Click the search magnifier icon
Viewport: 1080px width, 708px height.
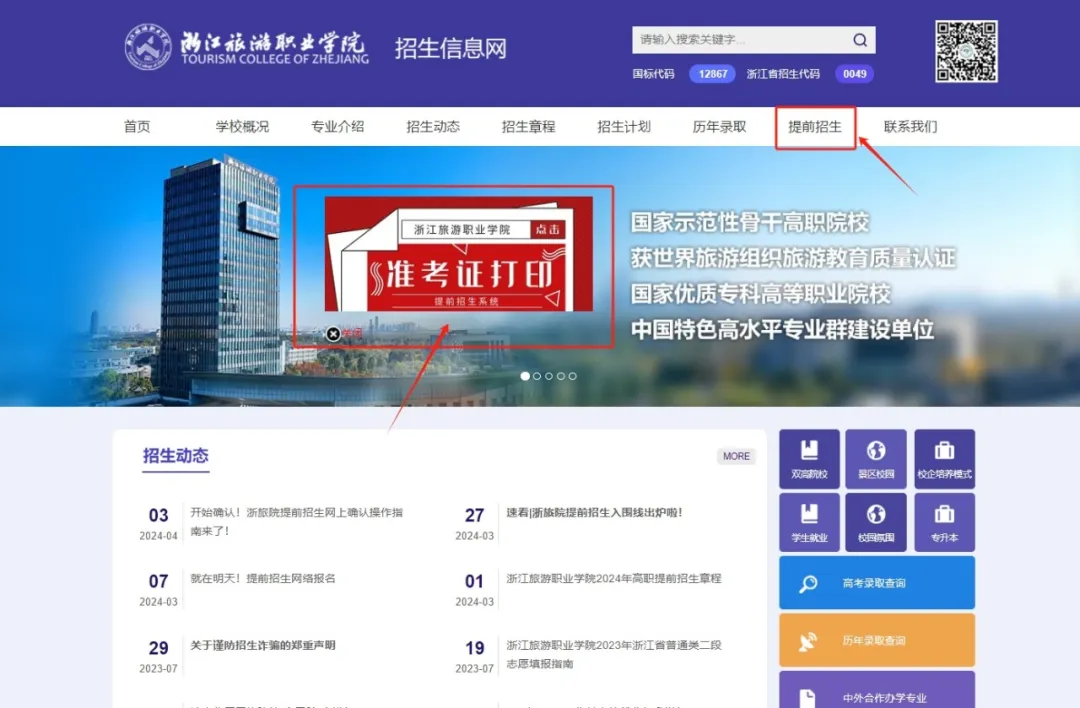859,40
